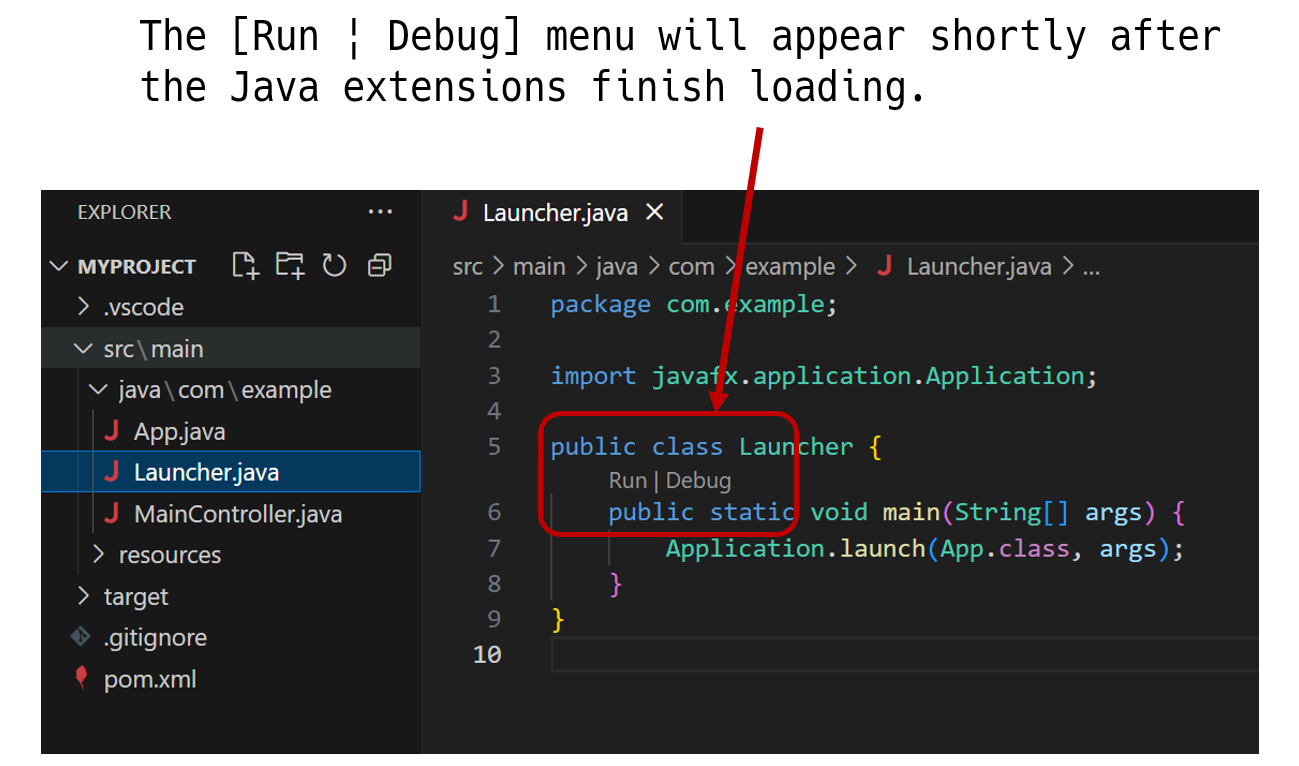Viewport: 1299px width, 766px height.
Task: Click the New Folder icon in Explorer
Action: pos(290,265)
